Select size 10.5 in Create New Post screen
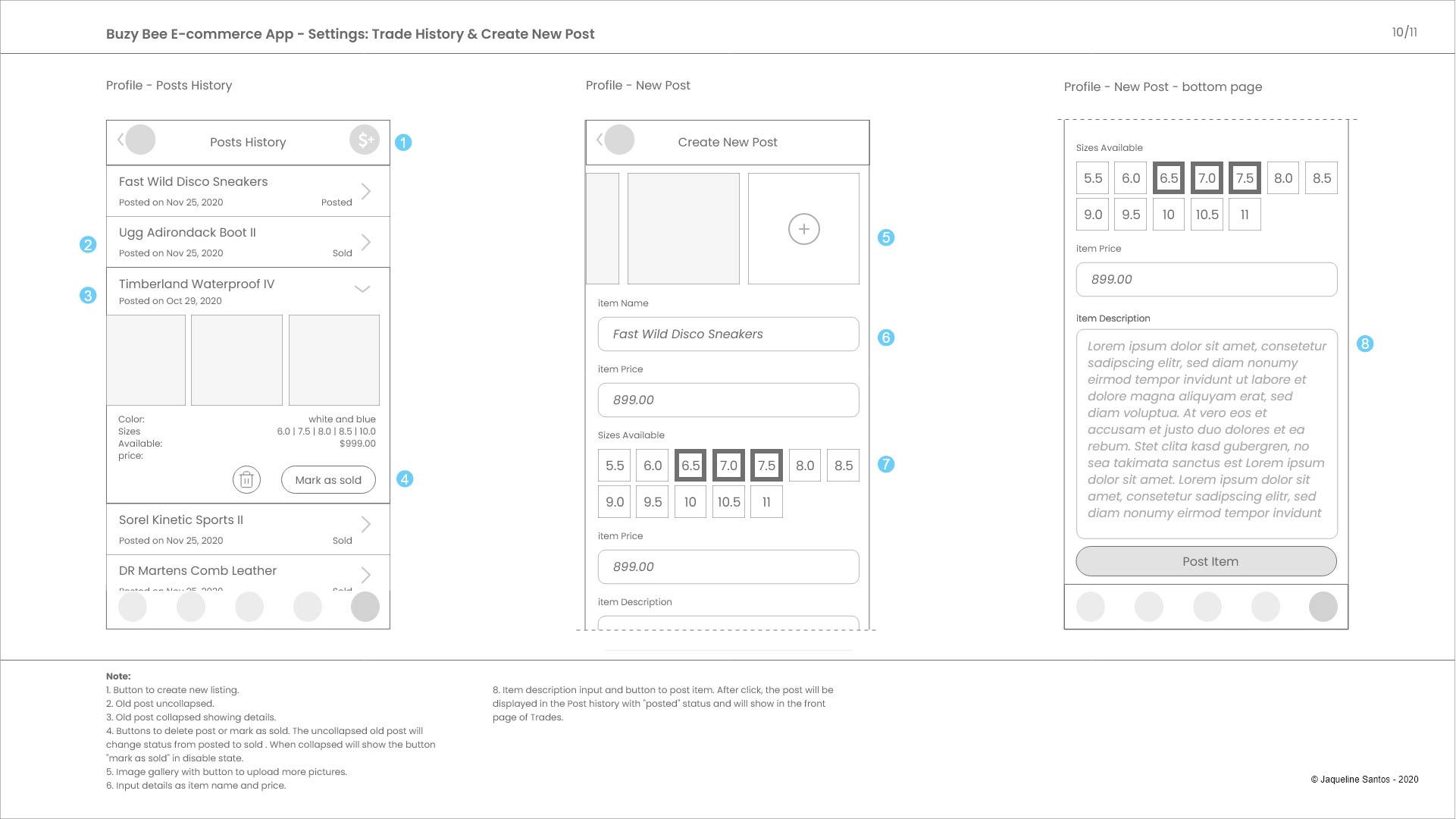1456x819 pixels. [x=728, y=502]
